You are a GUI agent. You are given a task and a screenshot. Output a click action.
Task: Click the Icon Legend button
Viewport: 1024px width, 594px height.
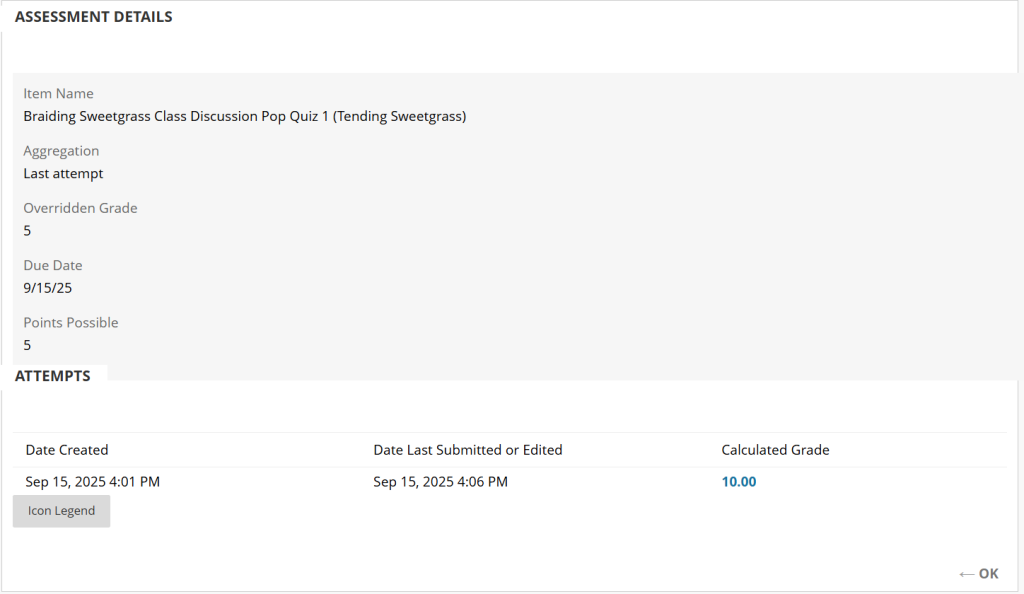click(61, 511)
